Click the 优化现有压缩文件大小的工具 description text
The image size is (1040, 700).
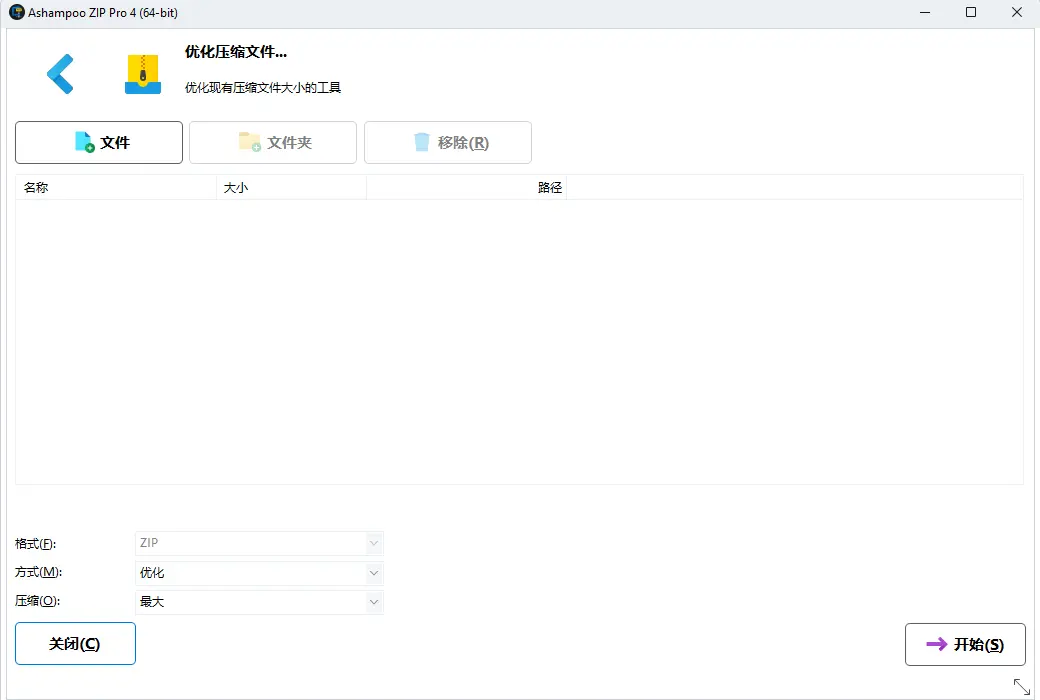[x=263, y=88]
